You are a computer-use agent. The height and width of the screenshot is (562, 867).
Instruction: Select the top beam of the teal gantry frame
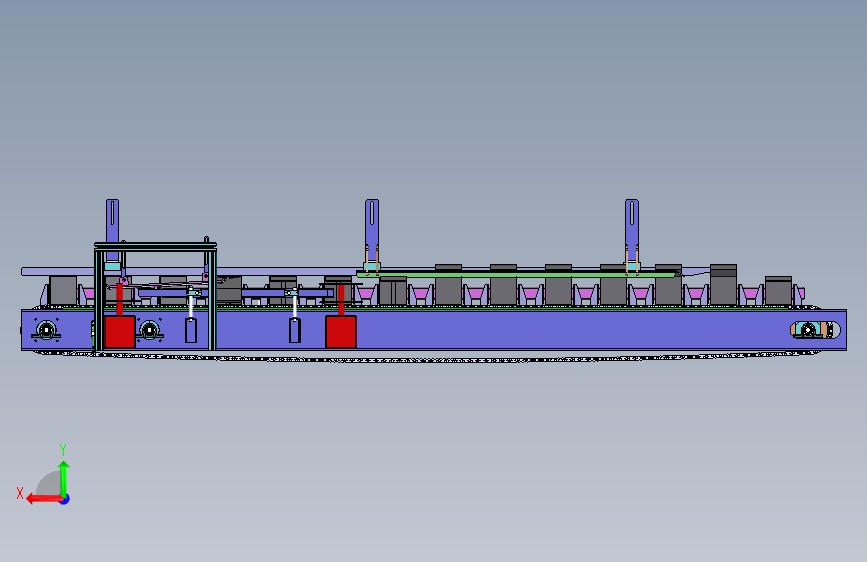(155, 245)
